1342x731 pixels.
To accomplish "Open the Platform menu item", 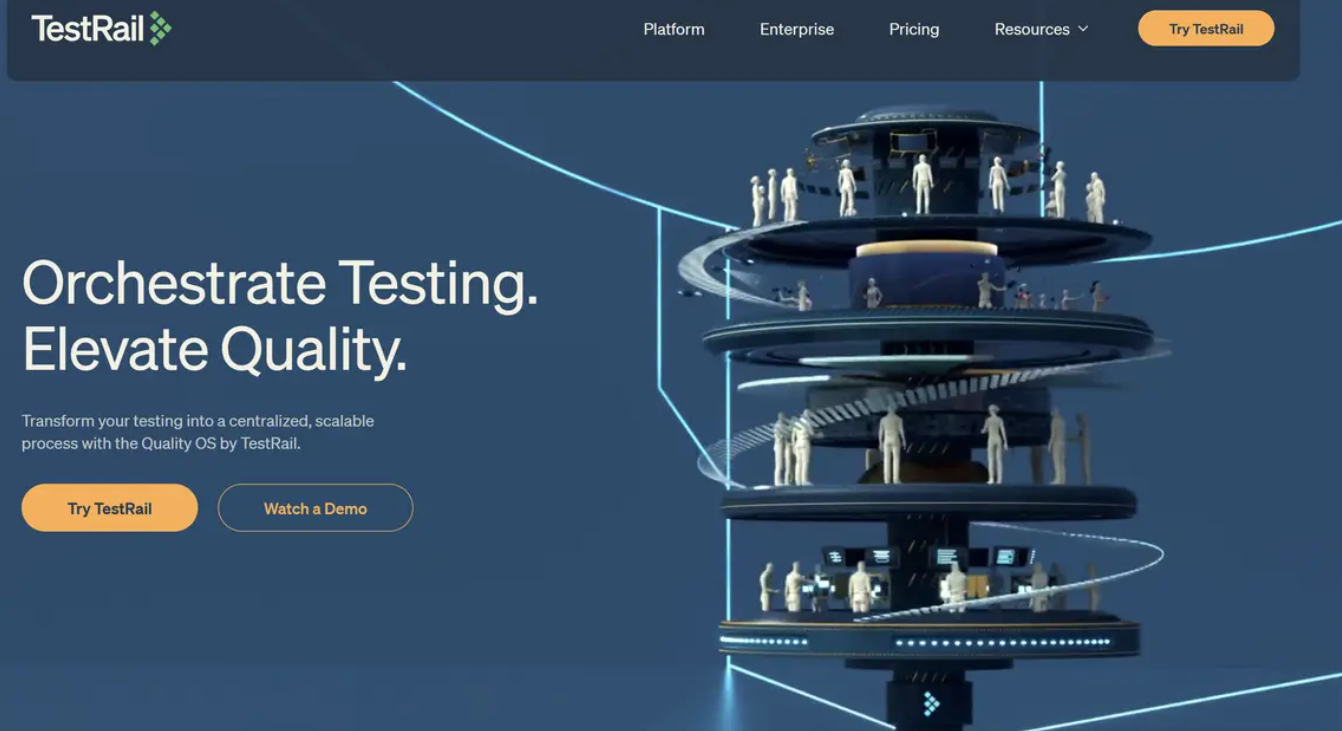I will pyautogui.click(x=674, y=29).
